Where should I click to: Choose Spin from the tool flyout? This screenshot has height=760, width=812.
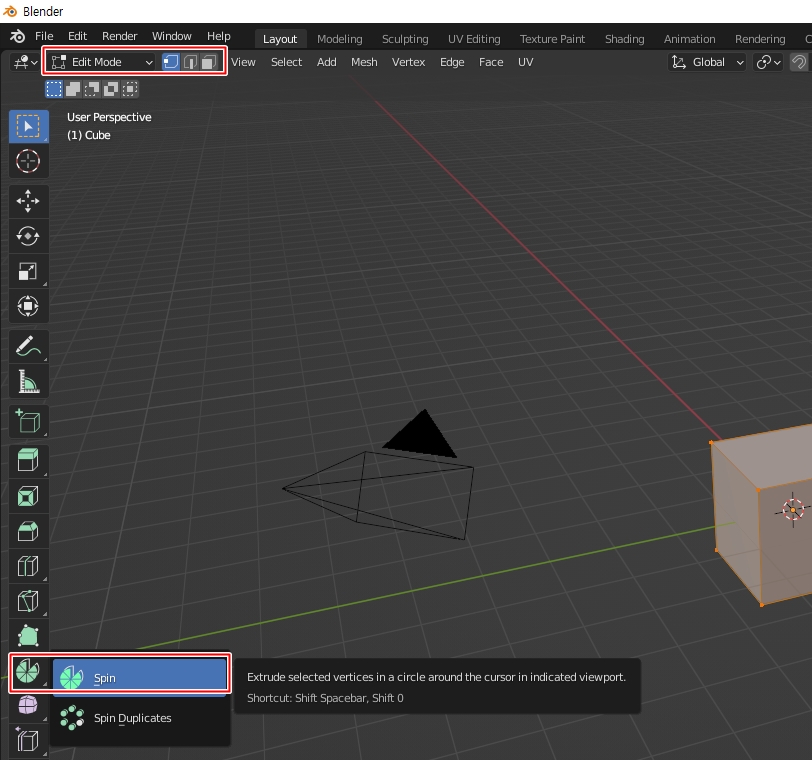(x=140, y=678)
